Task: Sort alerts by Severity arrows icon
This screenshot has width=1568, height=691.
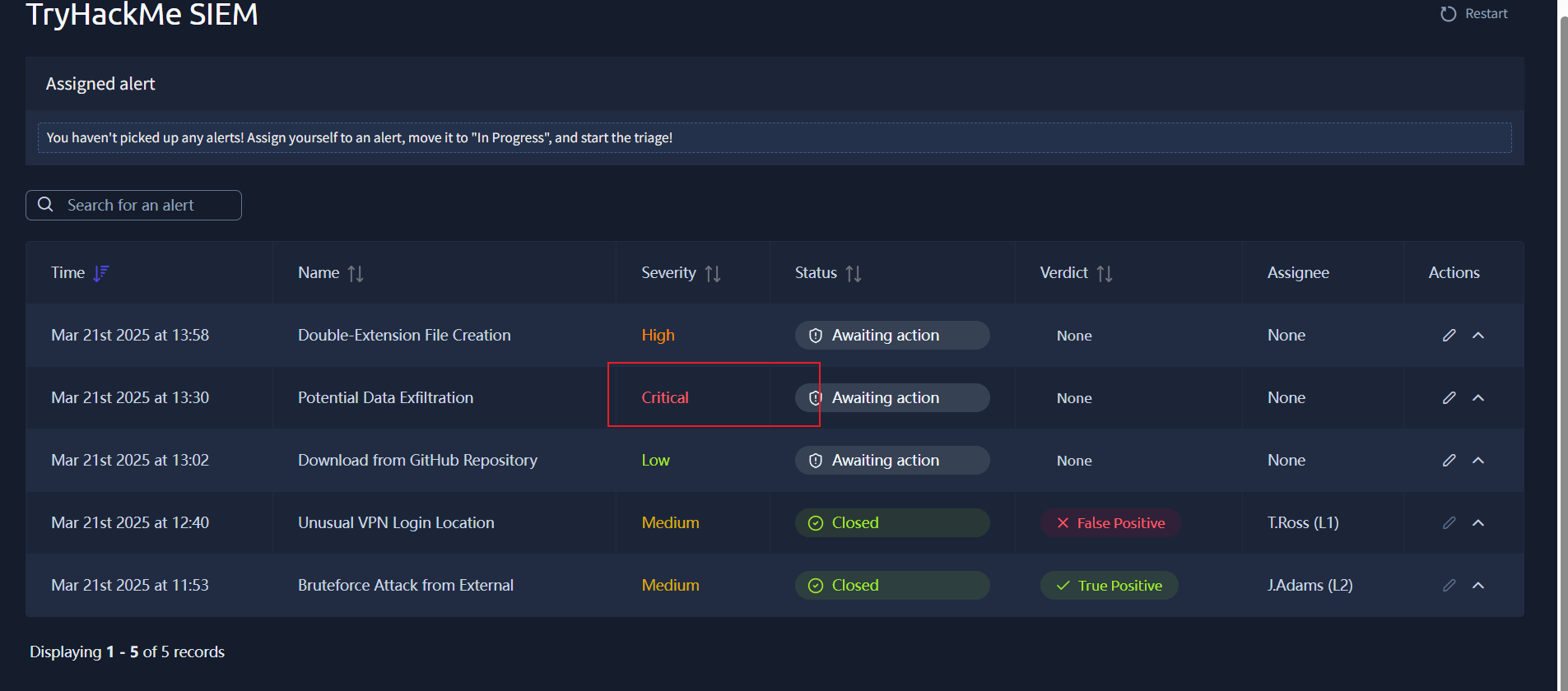Action: click(x=713, y=273)
